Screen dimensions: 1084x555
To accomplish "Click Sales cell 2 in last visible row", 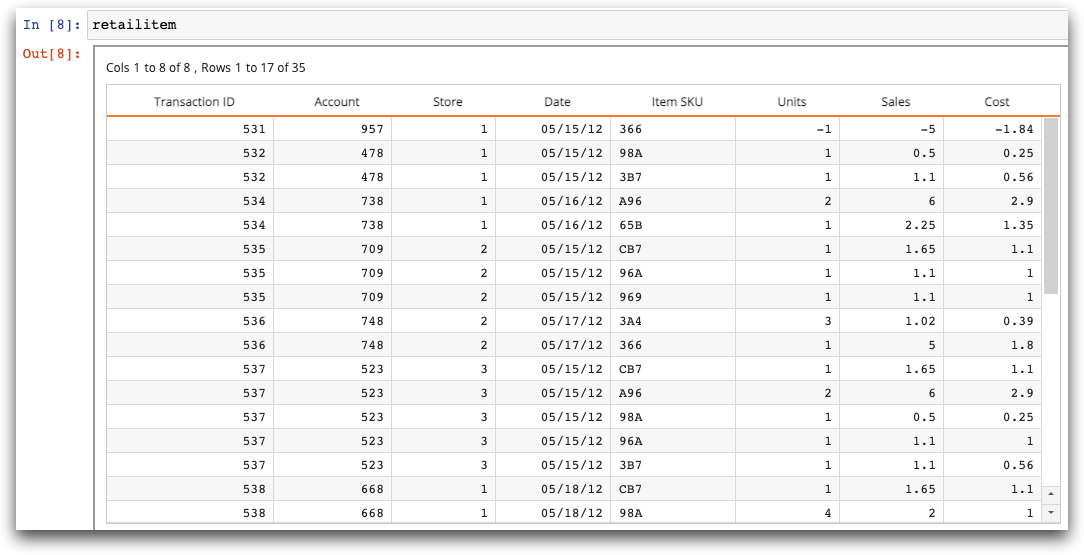I will pos(892,513).
